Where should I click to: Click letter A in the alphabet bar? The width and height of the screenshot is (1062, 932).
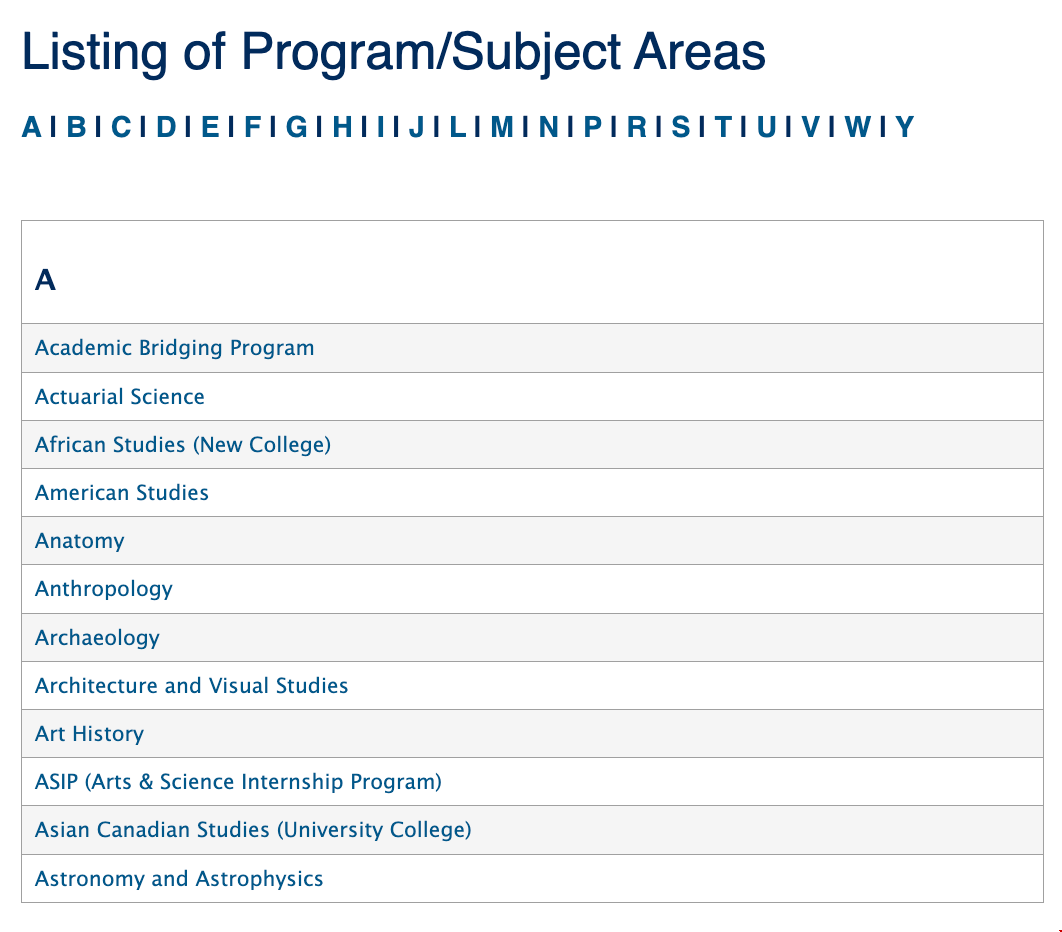[30, 128]
